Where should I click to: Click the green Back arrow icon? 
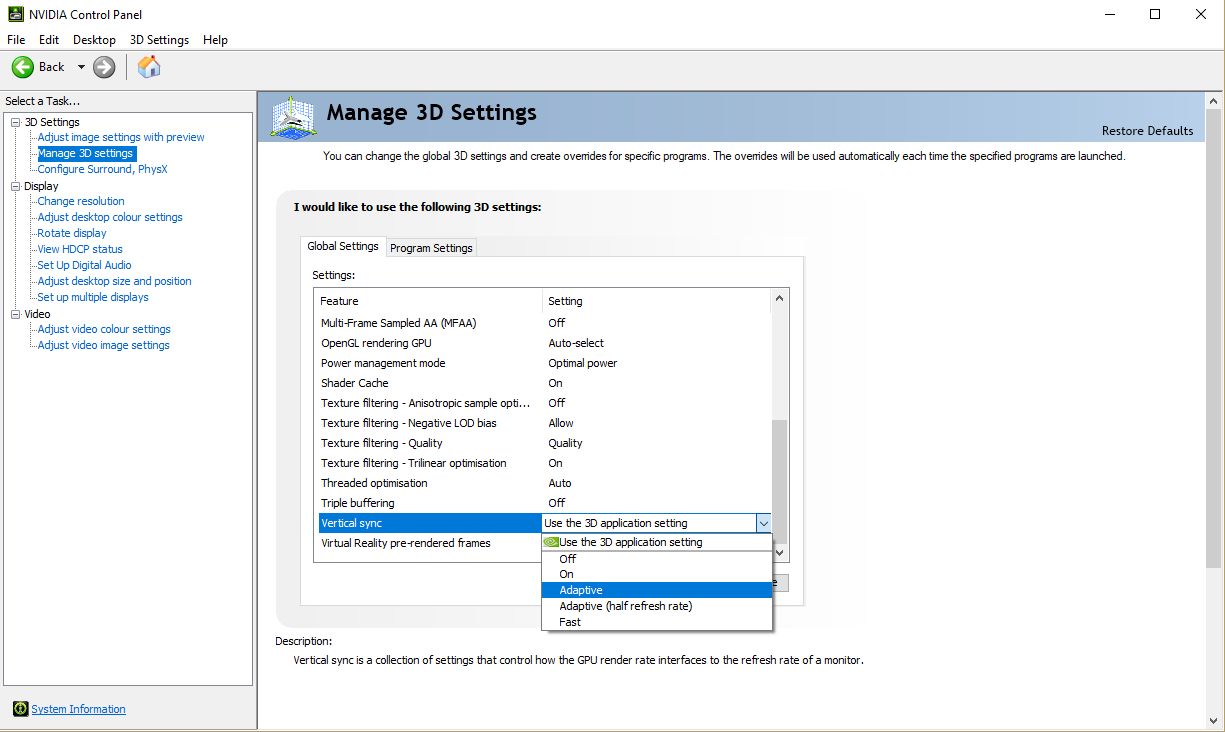tap(23, 67)
